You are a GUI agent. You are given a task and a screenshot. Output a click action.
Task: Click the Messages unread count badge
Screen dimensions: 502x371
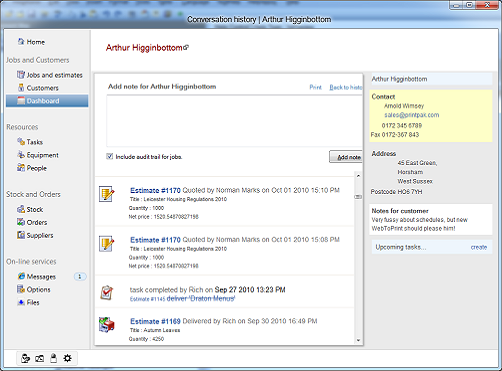80,276
